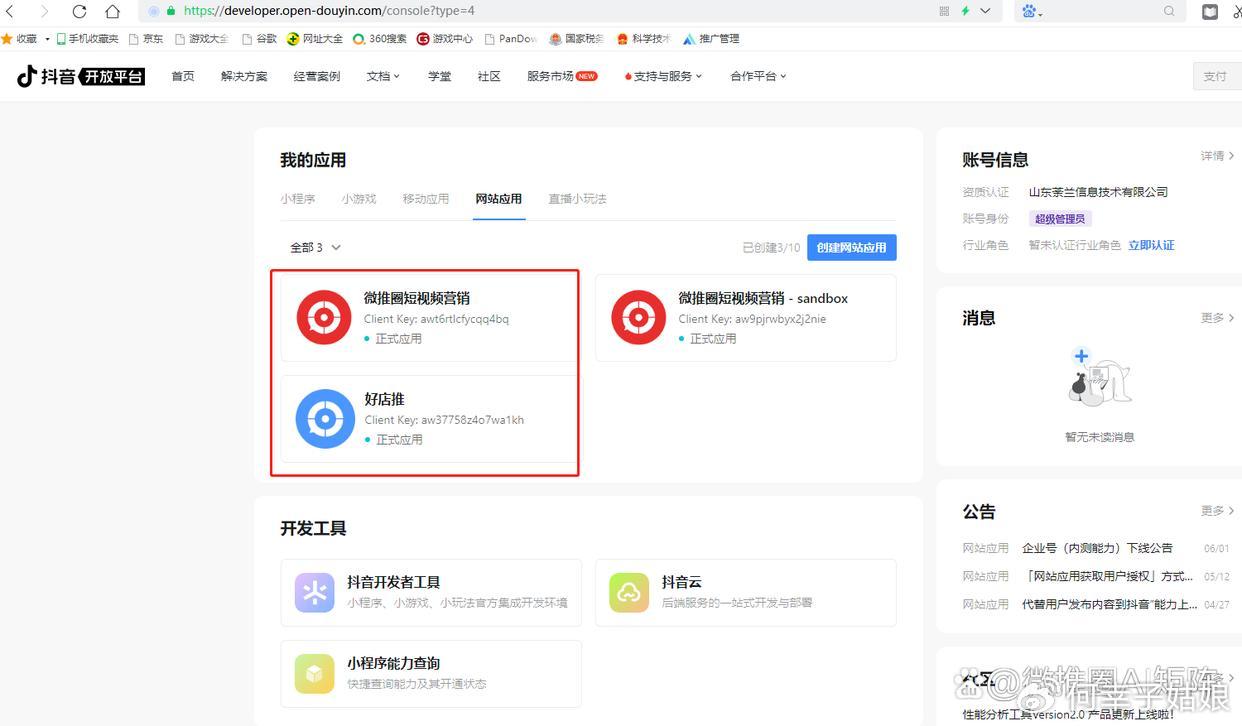This screenshot has width=1242, height=726.
Task: Open the 学堂 menu item
Action: 440,76
